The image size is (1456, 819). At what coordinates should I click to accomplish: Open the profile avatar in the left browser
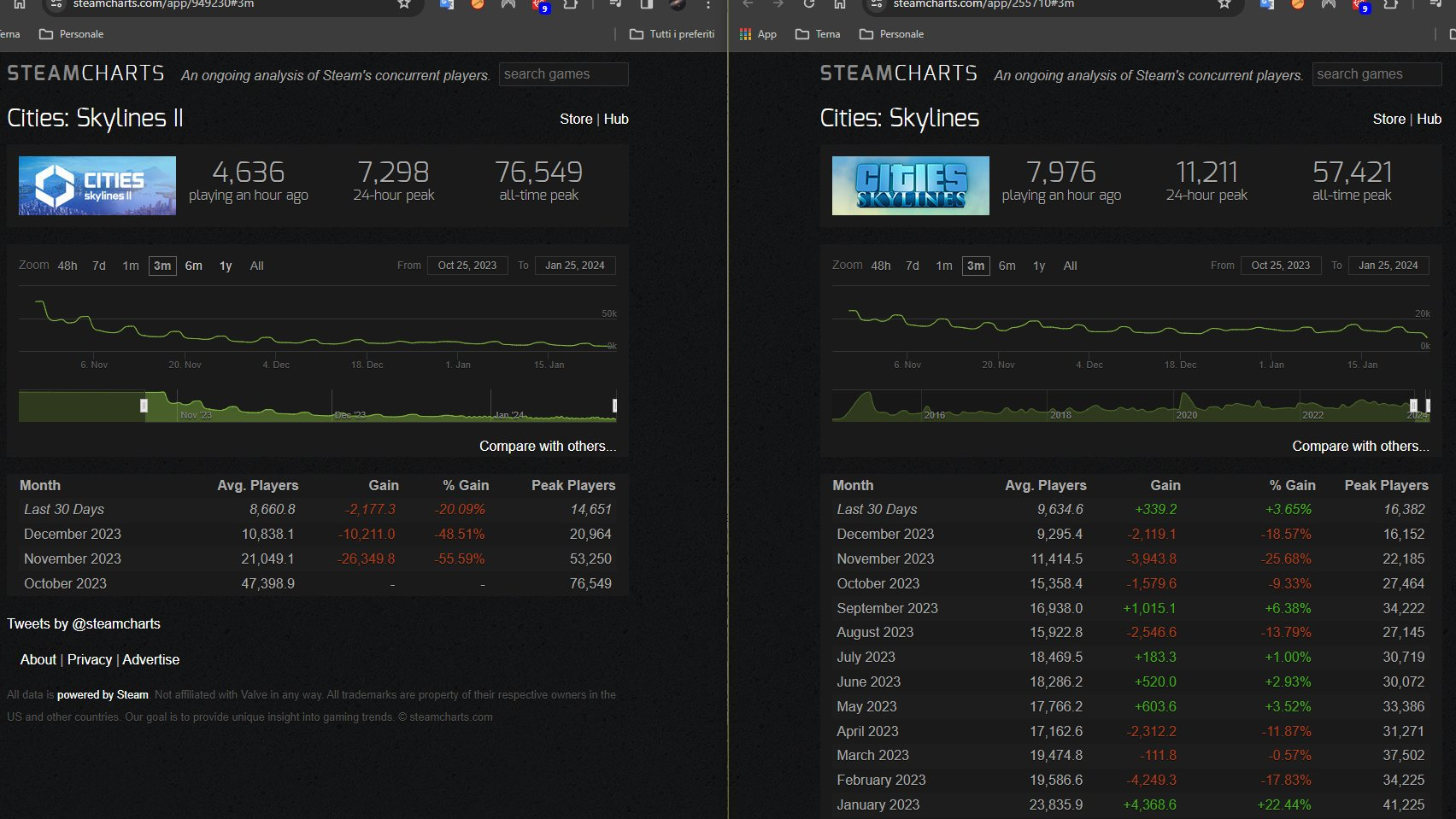point(678,4)
